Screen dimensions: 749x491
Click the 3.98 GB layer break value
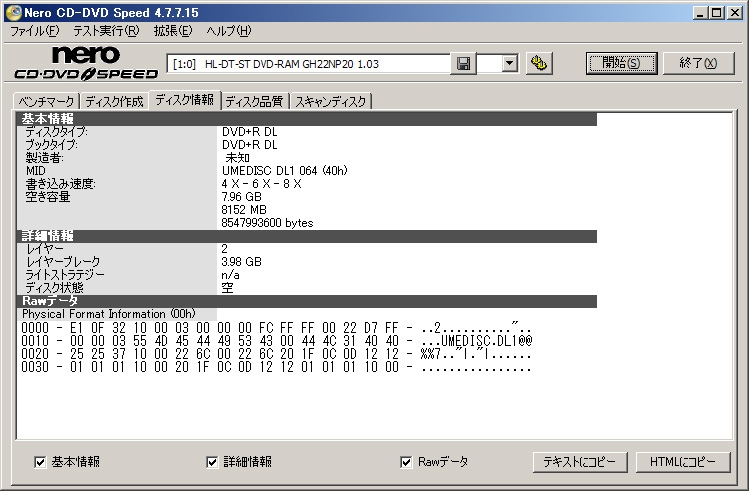pos(241,262)
